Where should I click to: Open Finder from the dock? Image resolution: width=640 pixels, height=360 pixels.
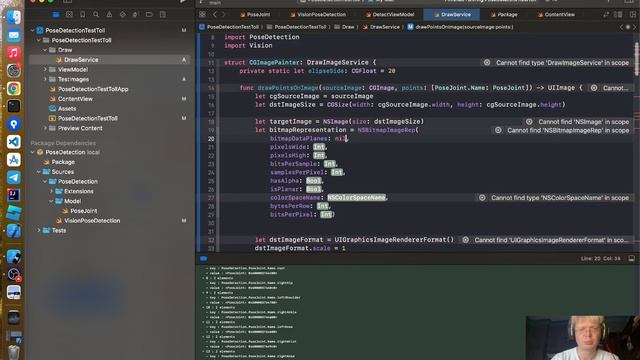point(13,17)
